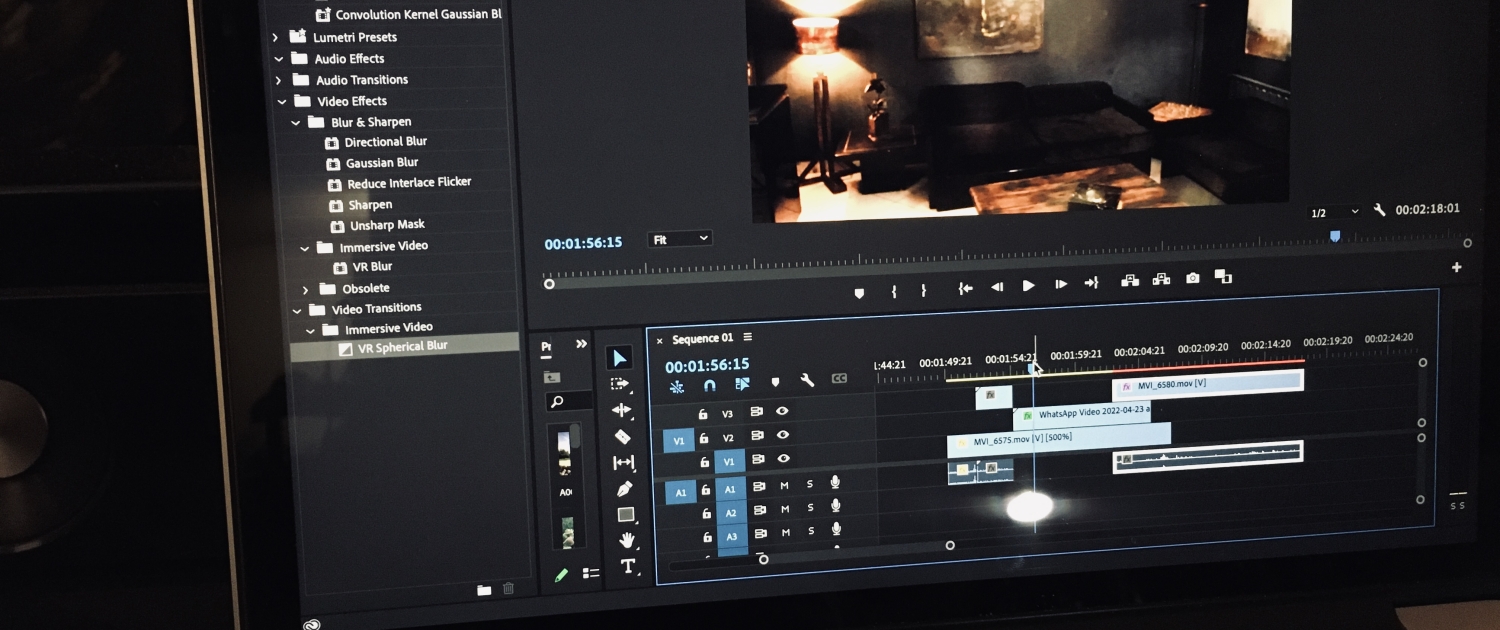Open timeline display settings wrench
Image resolution: width=1500 pixels, height=630 pixels.
(807, 381)
